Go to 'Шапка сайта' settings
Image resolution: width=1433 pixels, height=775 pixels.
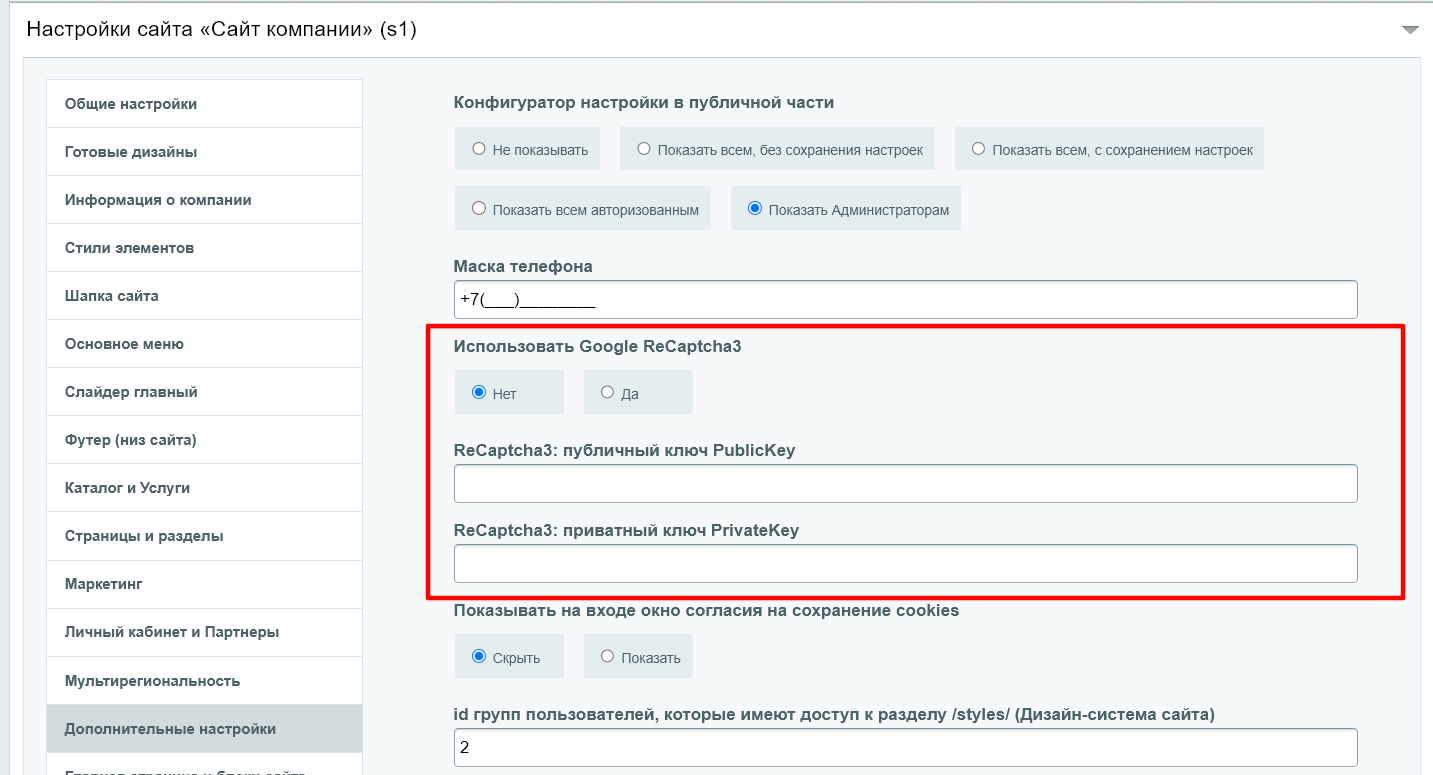click(x=112, y=296)
